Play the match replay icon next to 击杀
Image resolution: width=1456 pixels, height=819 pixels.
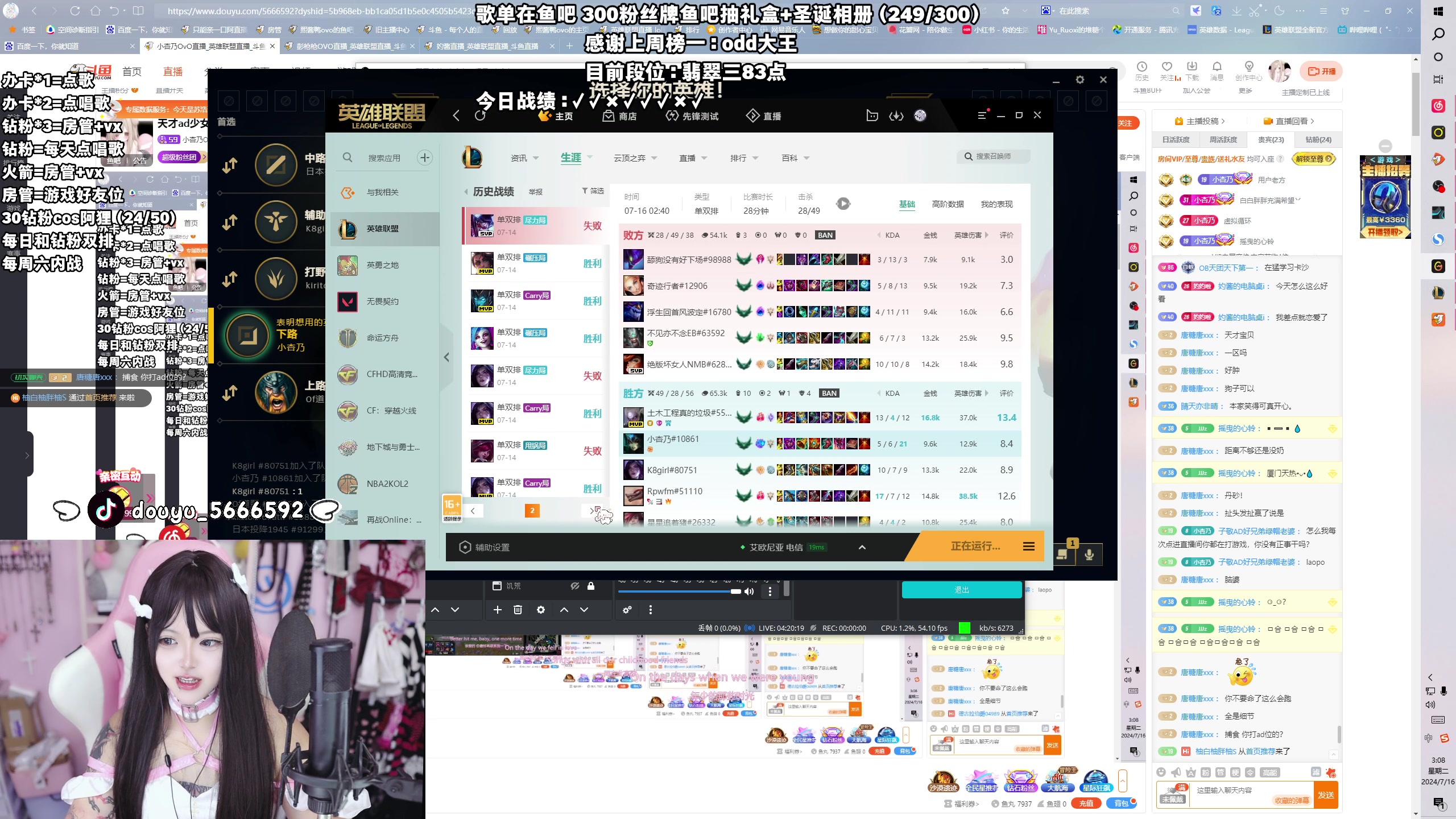[x=843, y=204]
